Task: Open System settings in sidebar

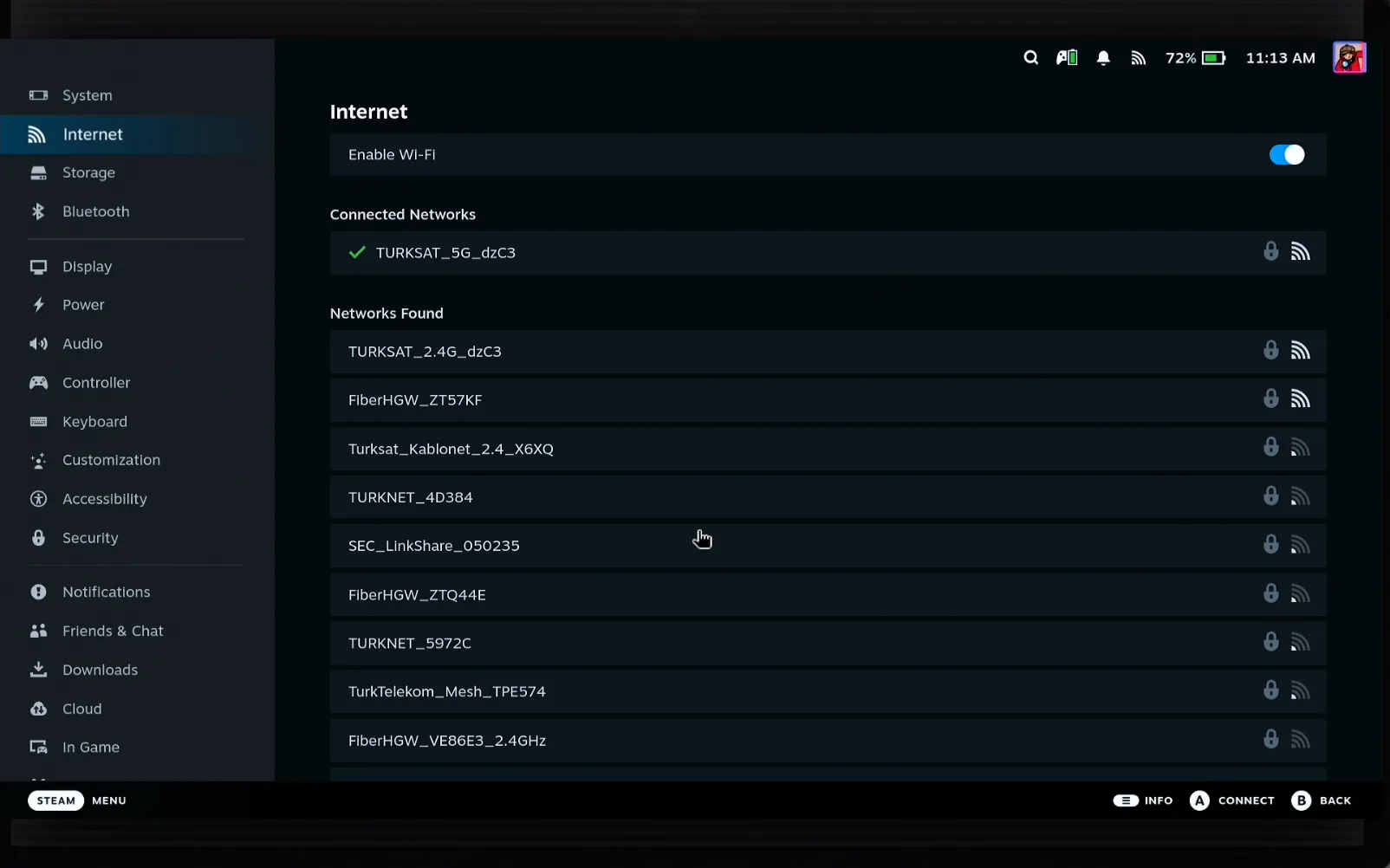Action: 137,95
